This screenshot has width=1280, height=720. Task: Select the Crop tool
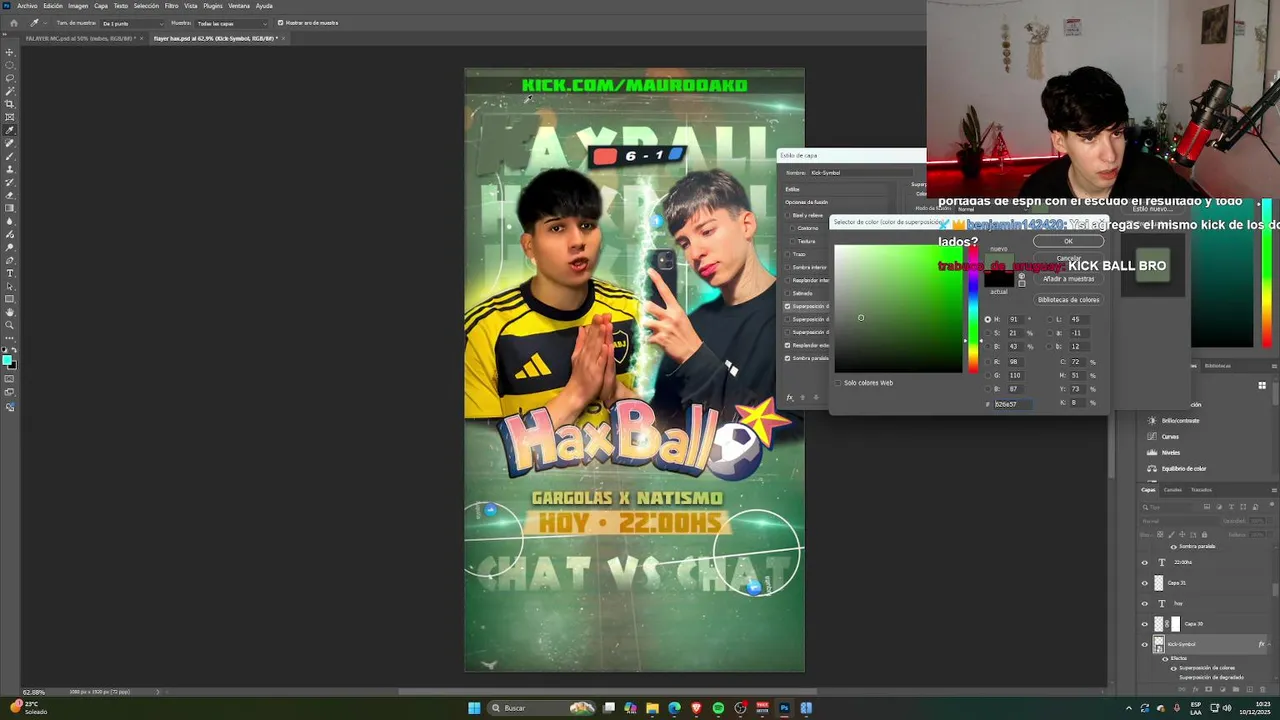[10, 104]
